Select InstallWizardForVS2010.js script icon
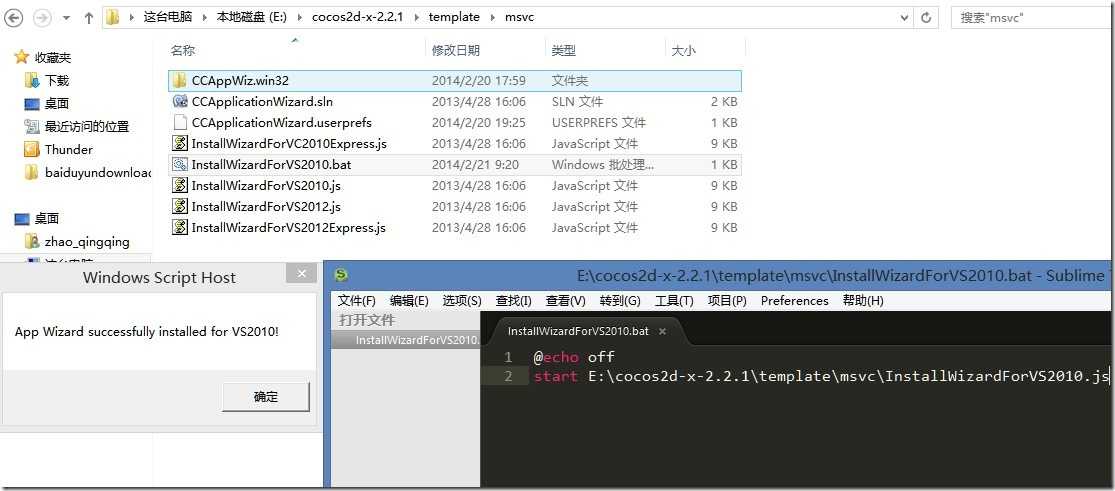The width and height of the screenshot is (1115, 491). click(180, 186)
